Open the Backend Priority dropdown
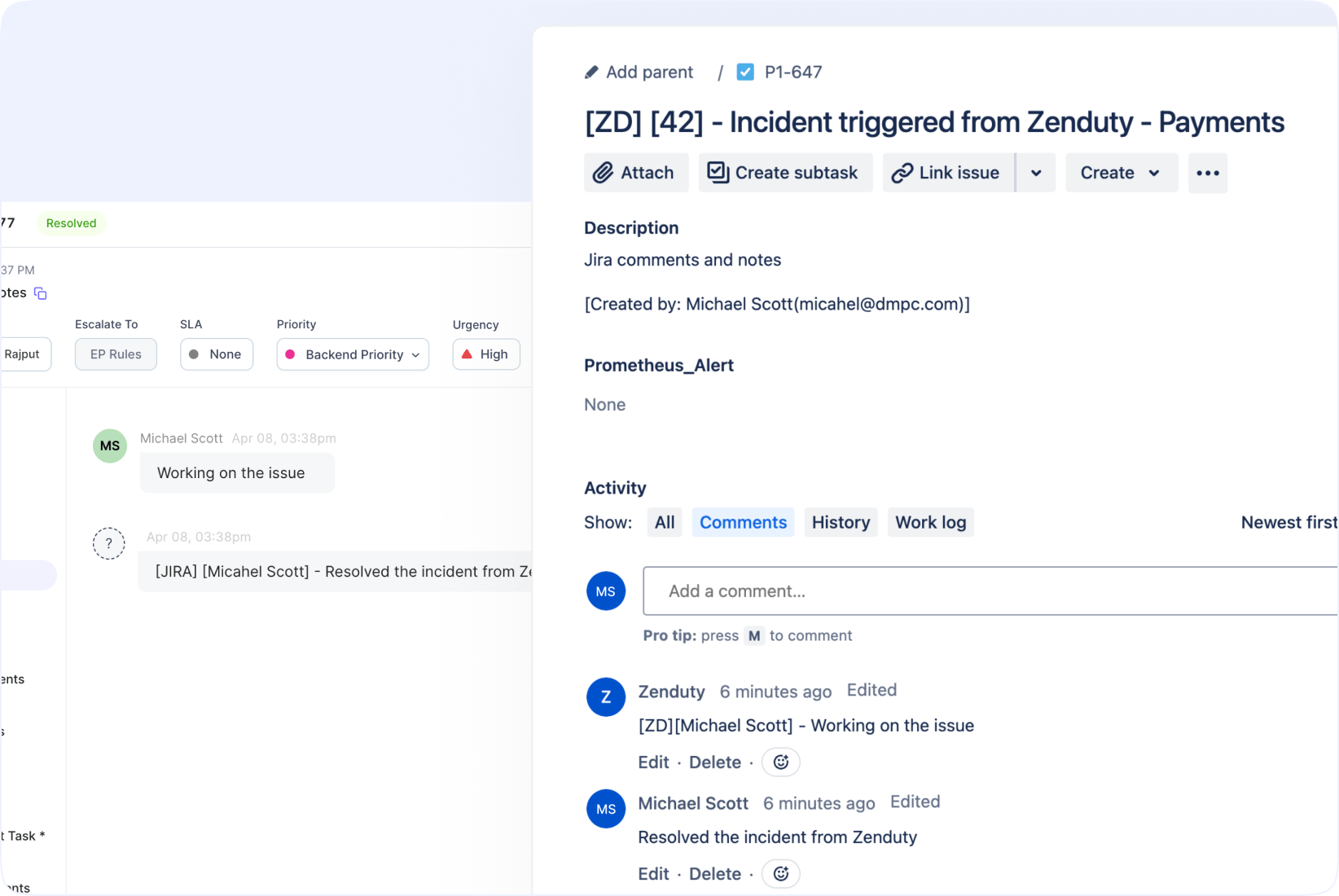The image size is (1339, 896). point(353,354)
